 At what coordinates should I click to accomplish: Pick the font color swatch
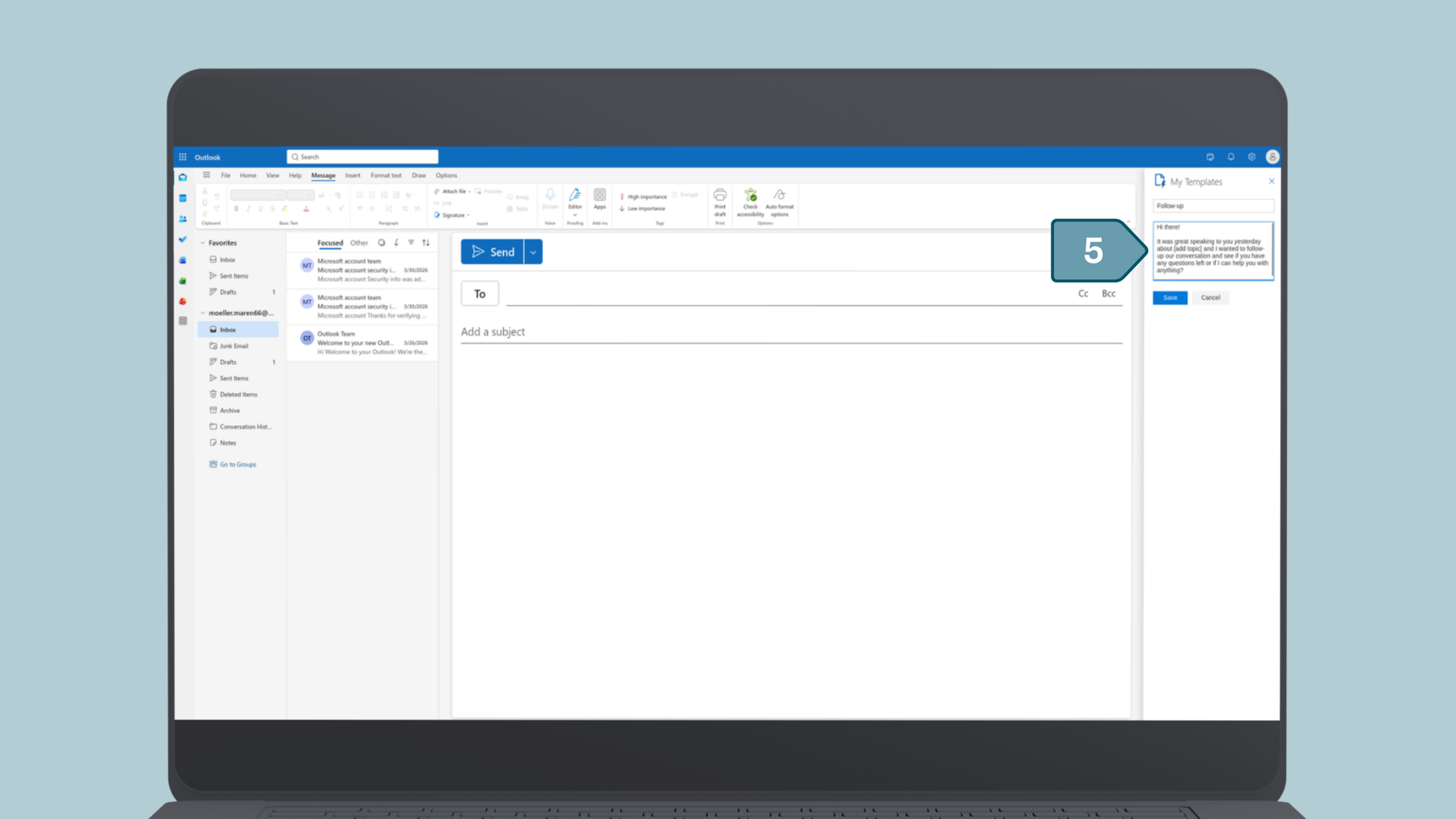[x=306, y=209]
